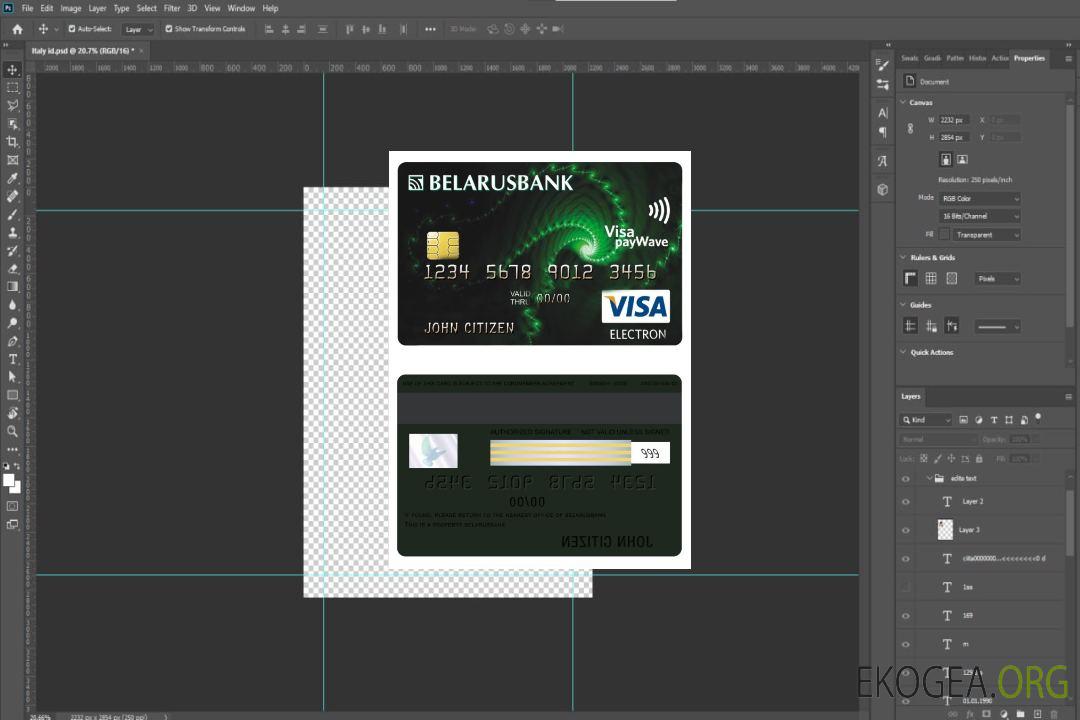Select the Gradient tool
This screenshot has width=1080, height=720.
pos(12,287)
